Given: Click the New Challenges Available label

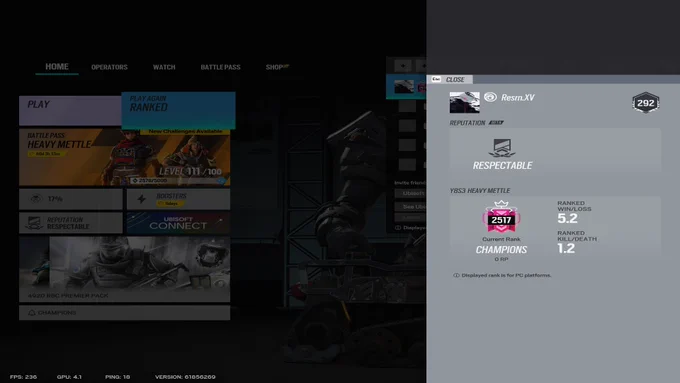Looking at the screenshot, I should click(185, 131).
